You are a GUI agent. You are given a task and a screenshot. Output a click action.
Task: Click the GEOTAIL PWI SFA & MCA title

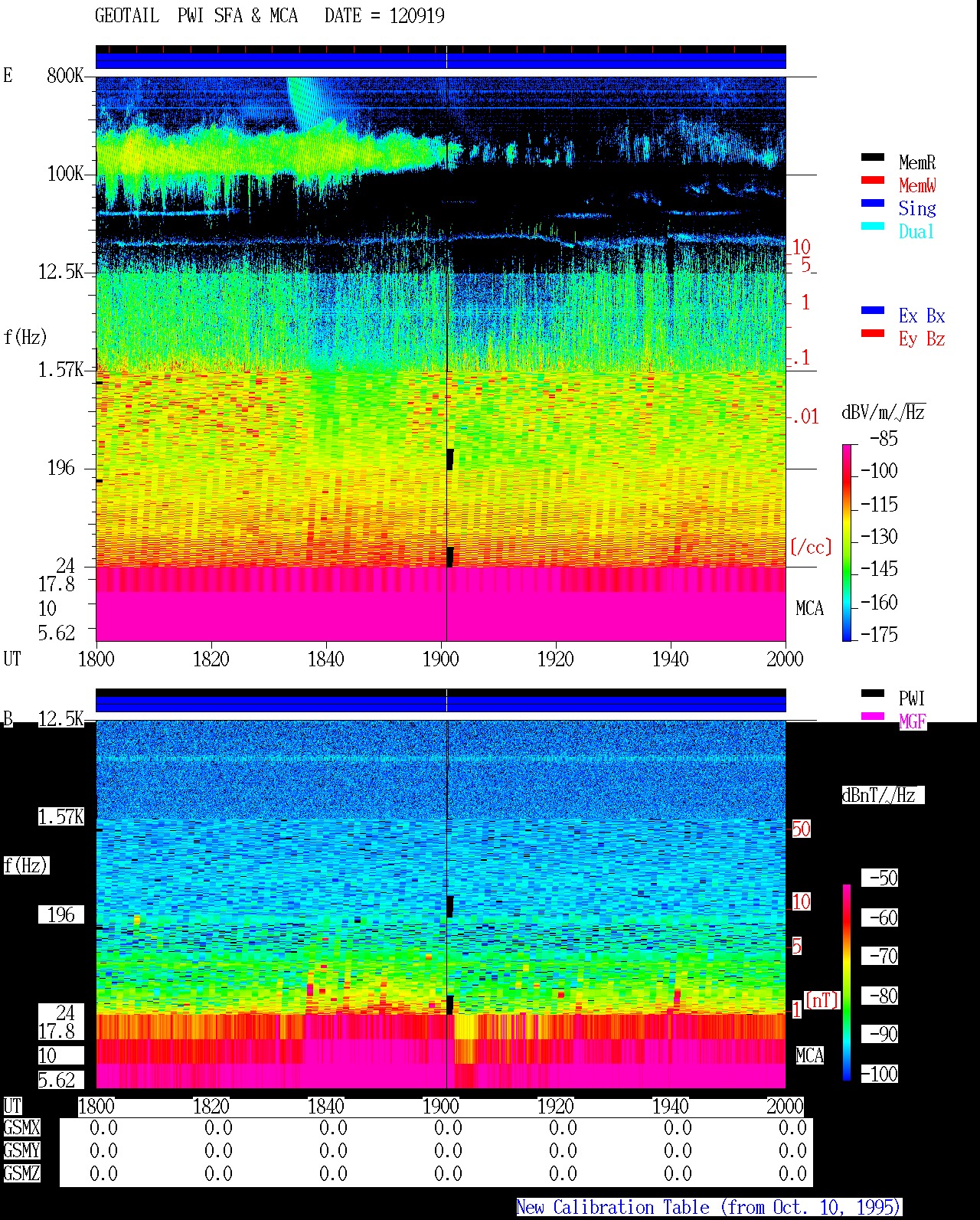196,16
